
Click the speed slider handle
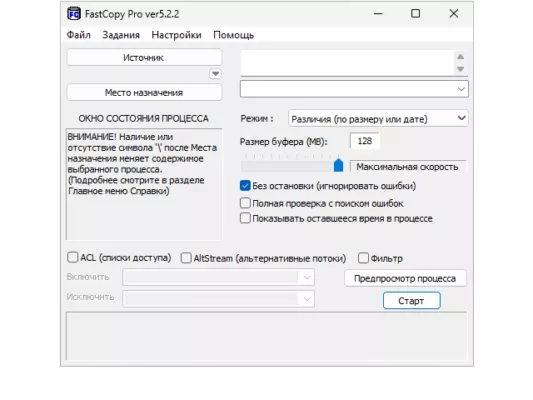pos(338,165)
